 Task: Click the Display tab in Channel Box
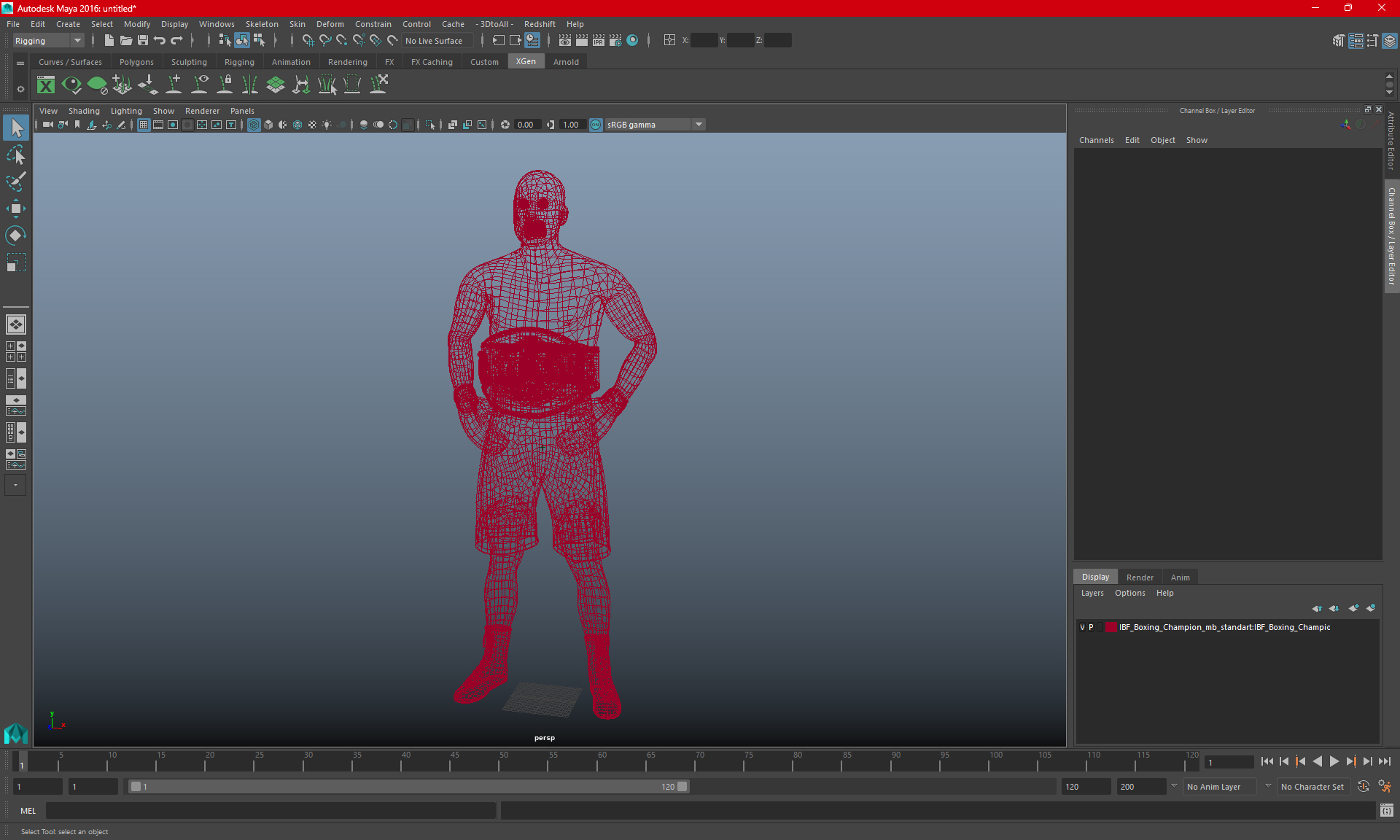[x=1095, y=576]
